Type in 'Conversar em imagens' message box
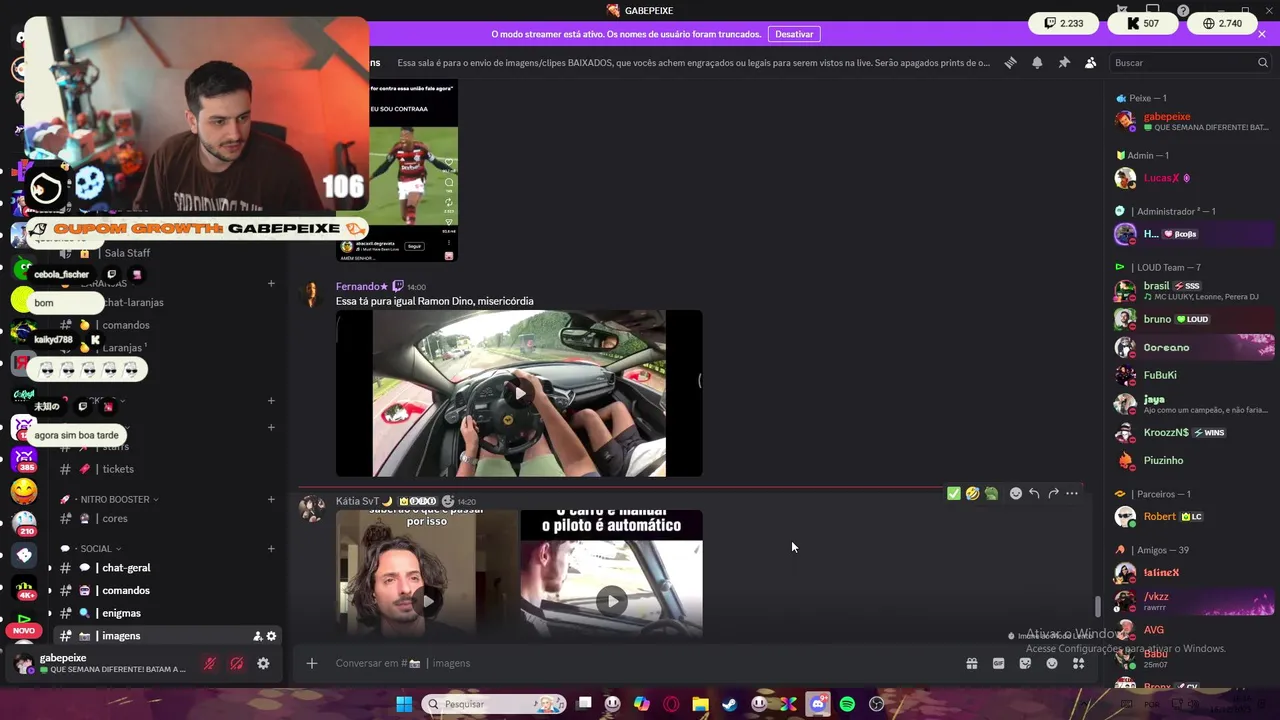 coord(640,663)
